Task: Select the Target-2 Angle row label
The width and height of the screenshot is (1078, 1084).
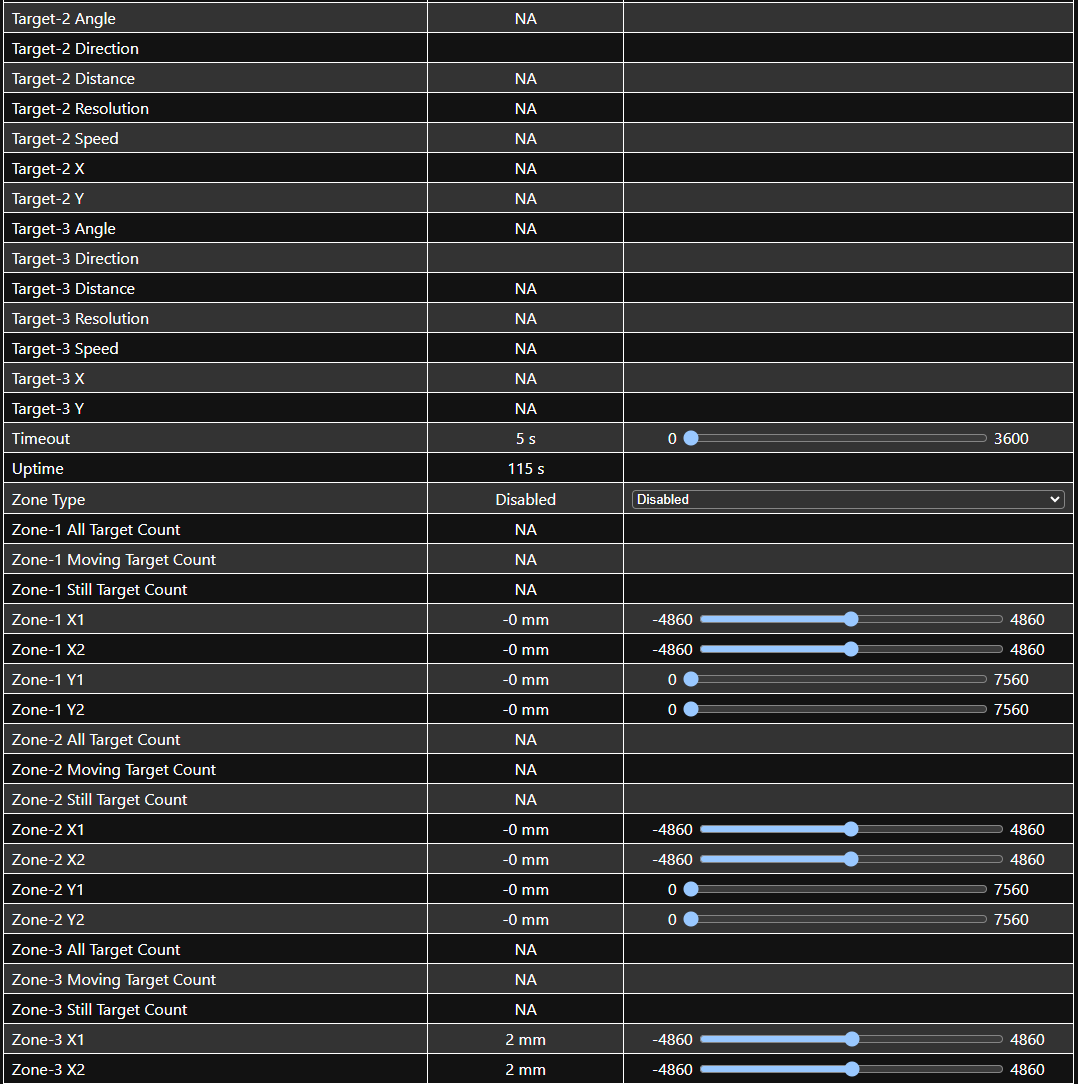Action: [x=64, y=19]
